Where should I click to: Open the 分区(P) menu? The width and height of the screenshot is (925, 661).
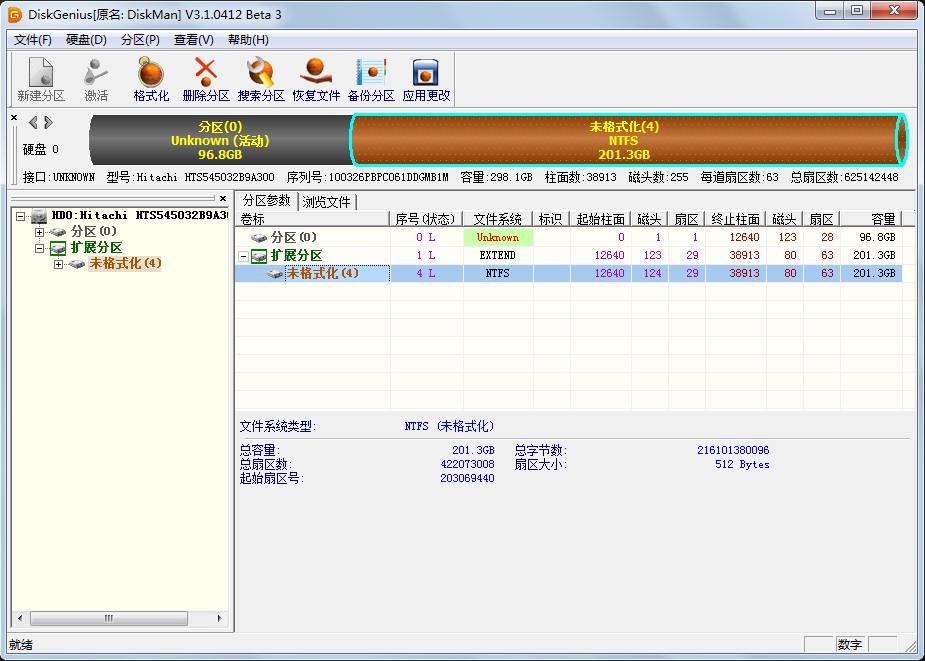tap(140, 40)
